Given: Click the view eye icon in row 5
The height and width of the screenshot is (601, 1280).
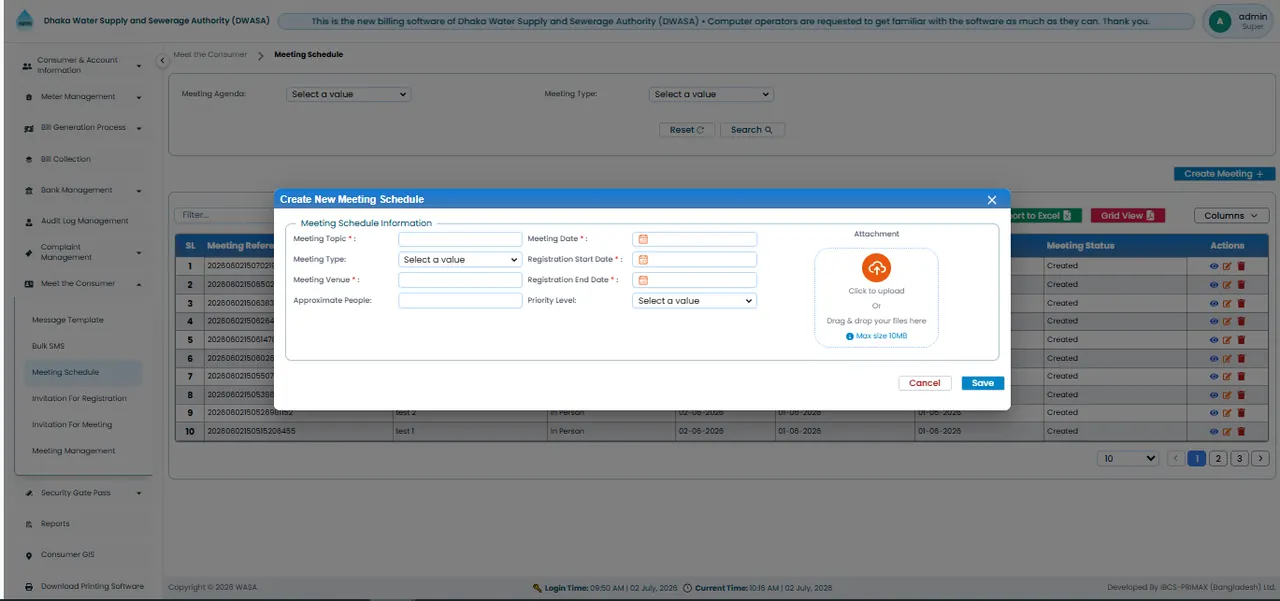Looking at the screenshot, I should 1215,340.
